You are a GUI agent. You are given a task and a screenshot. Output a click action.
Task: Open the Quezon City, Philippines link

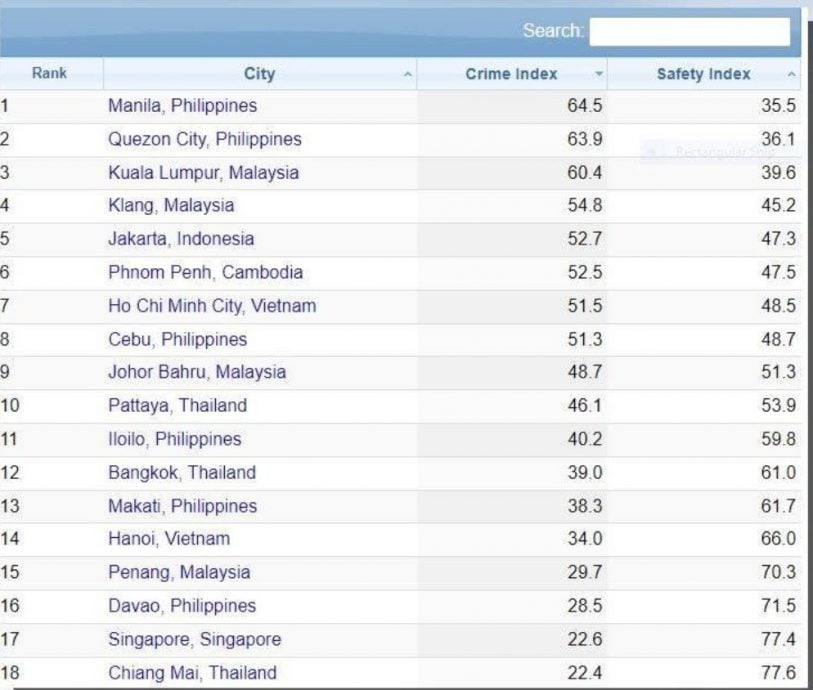(204, 139)
